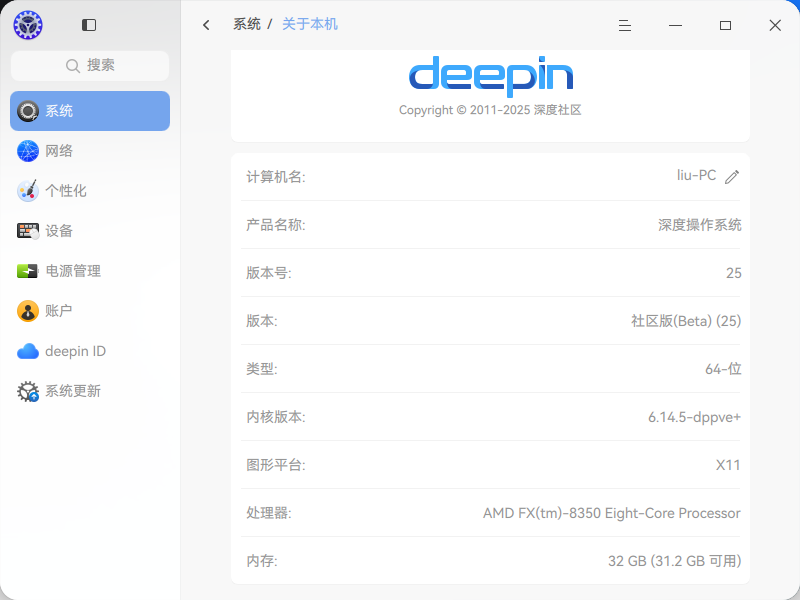
Task: Click type value 64-位
Action: coord(723,369)
